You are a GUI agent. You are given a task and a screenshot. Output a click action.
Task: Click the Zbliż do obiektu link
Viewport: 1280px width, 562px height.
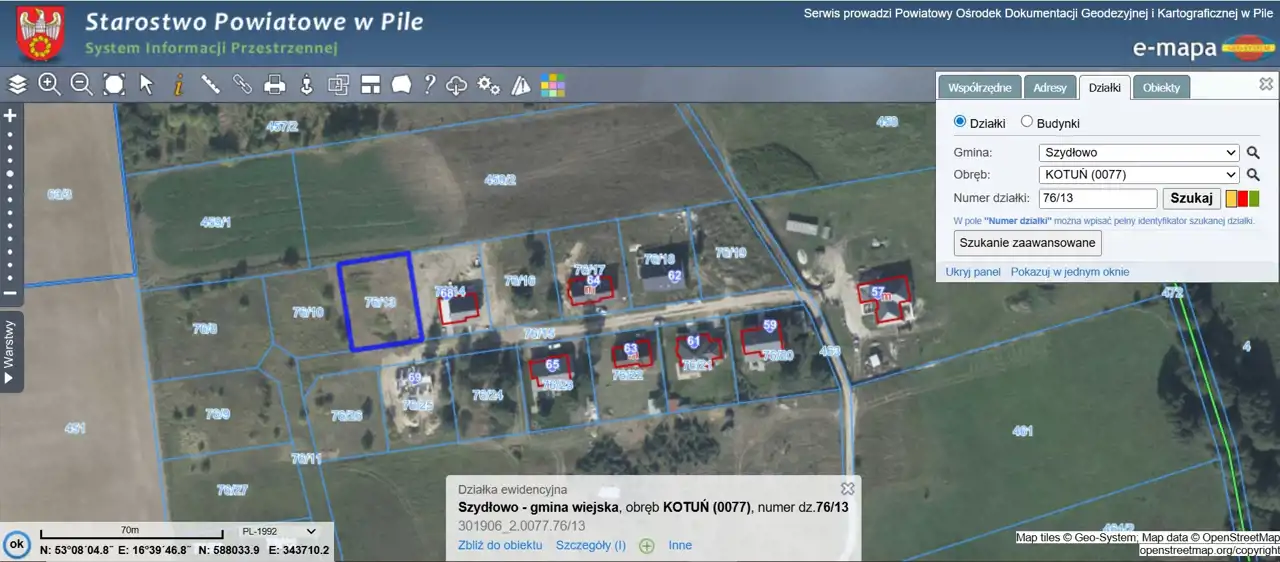coord(500,545)
